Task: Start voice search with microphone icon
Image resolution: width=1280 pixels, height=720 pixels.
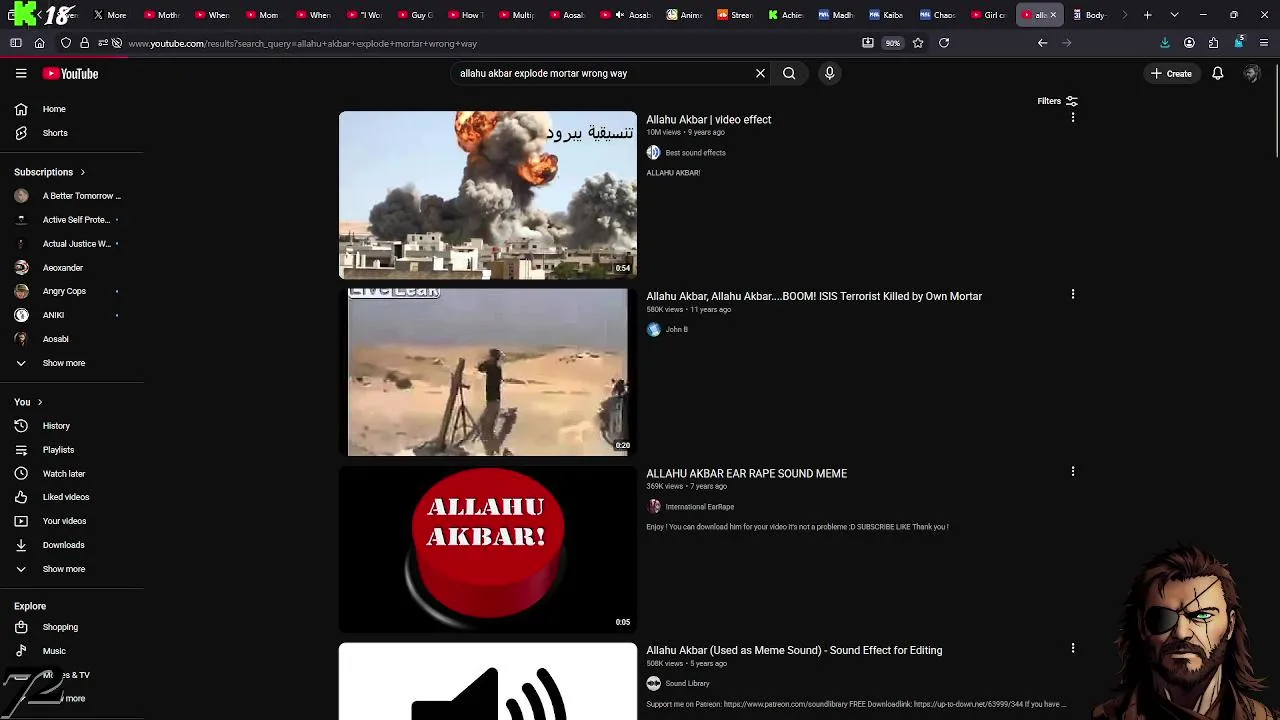Action: pyautogui.click(x=829, y=73)
